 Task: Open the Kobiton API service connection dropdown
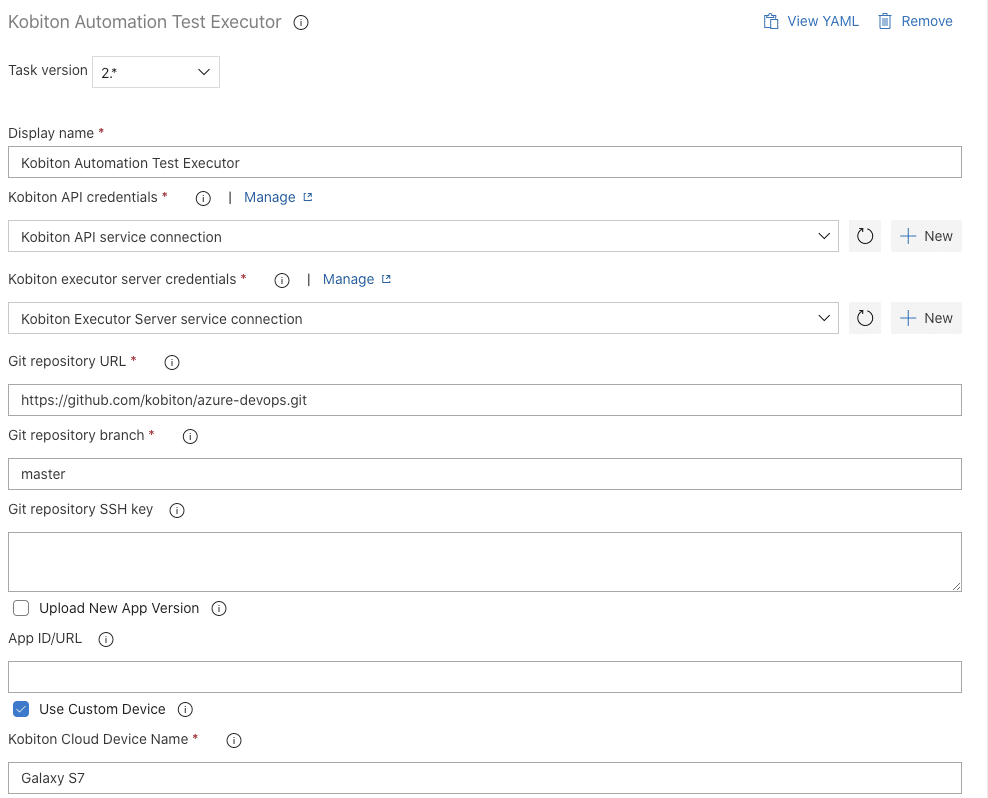pyautogui.click(x=823, y=236)
